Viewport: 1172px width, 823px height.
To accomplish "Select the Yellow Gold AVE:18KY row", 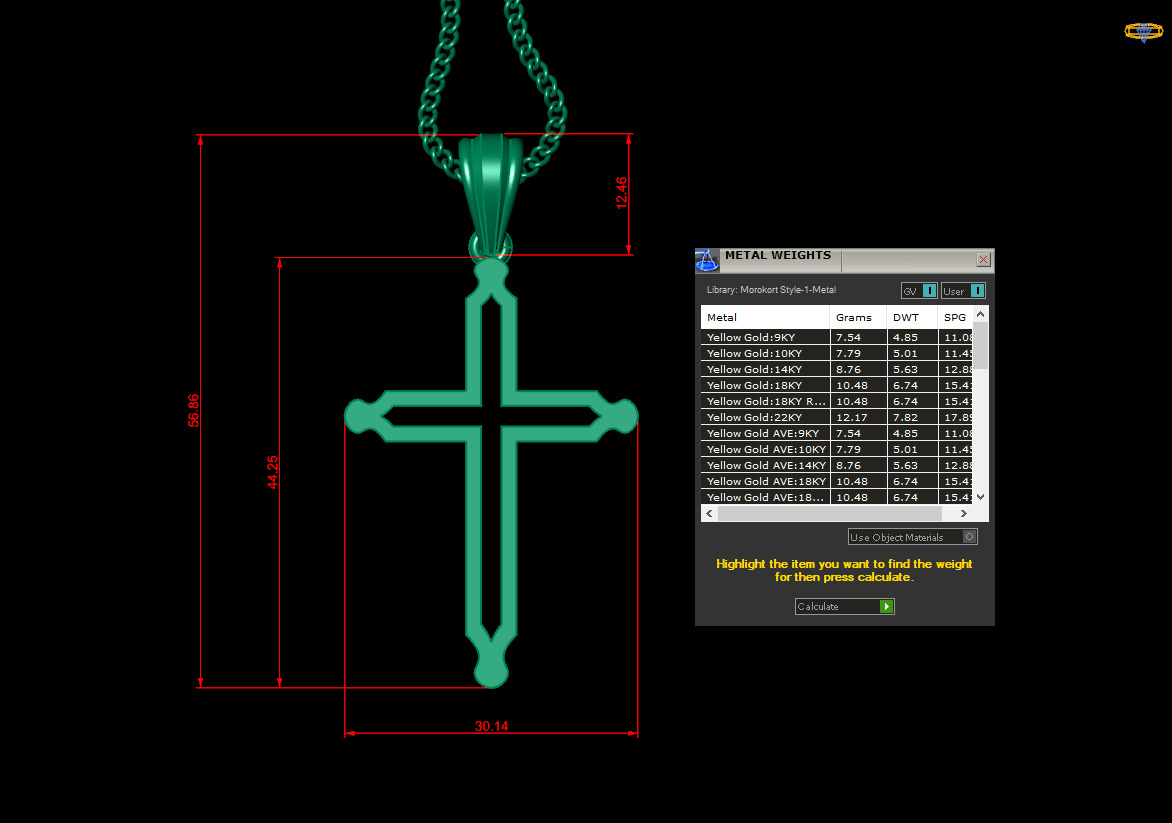I will click(x=836, y=481).
